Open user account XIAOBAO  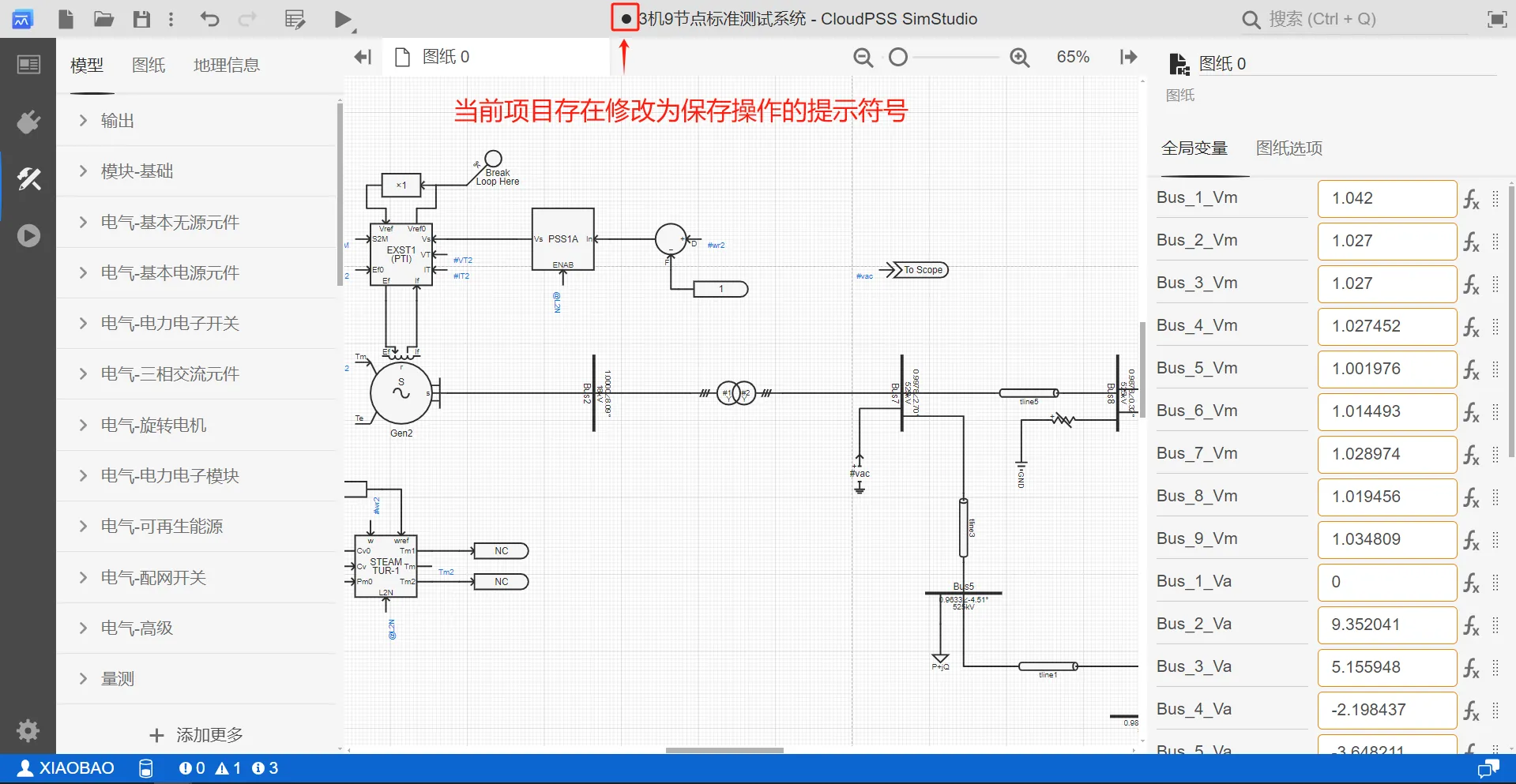66,768
